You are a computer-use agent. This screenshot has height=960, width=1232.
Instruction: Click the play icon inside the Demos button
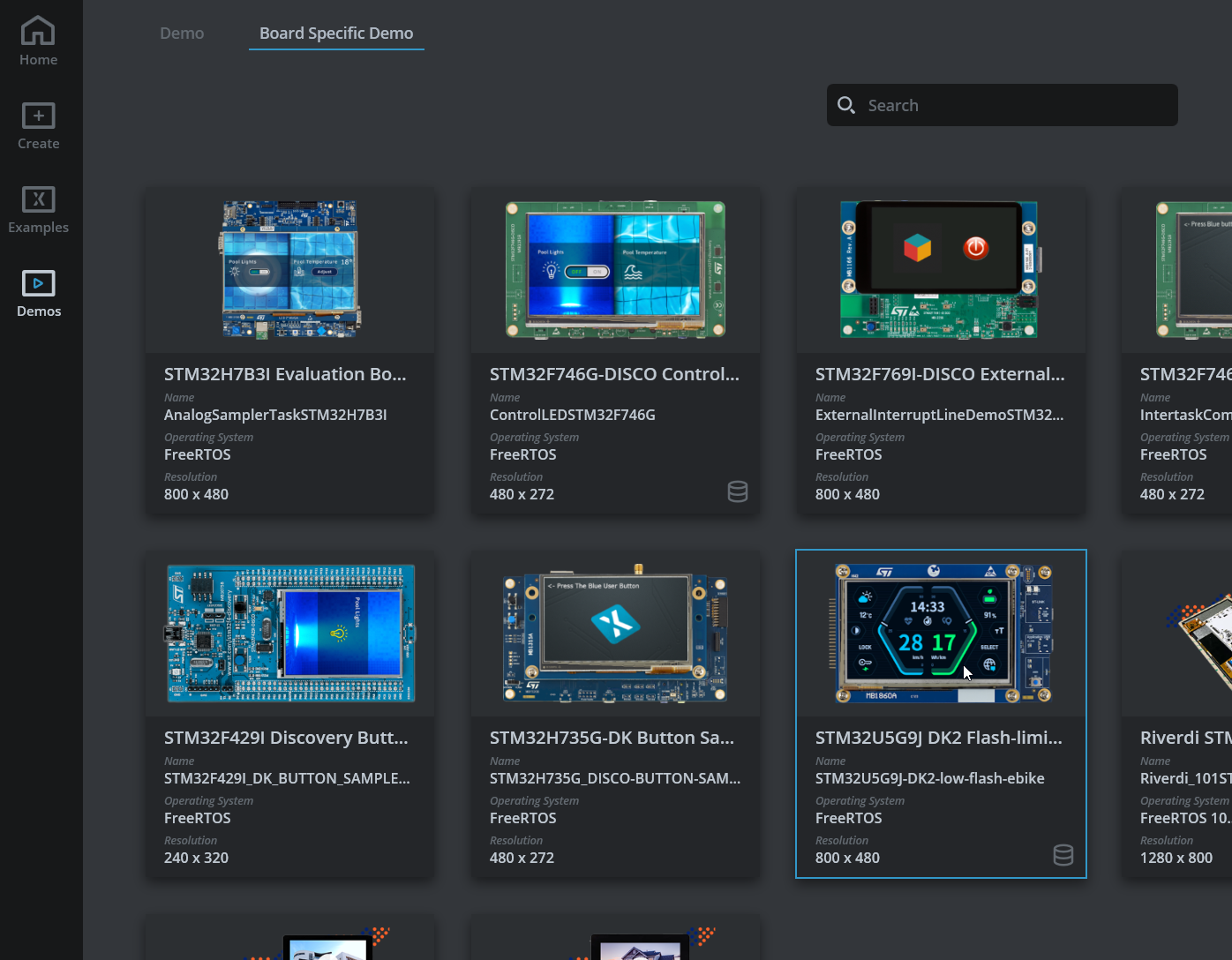point(38,282)
